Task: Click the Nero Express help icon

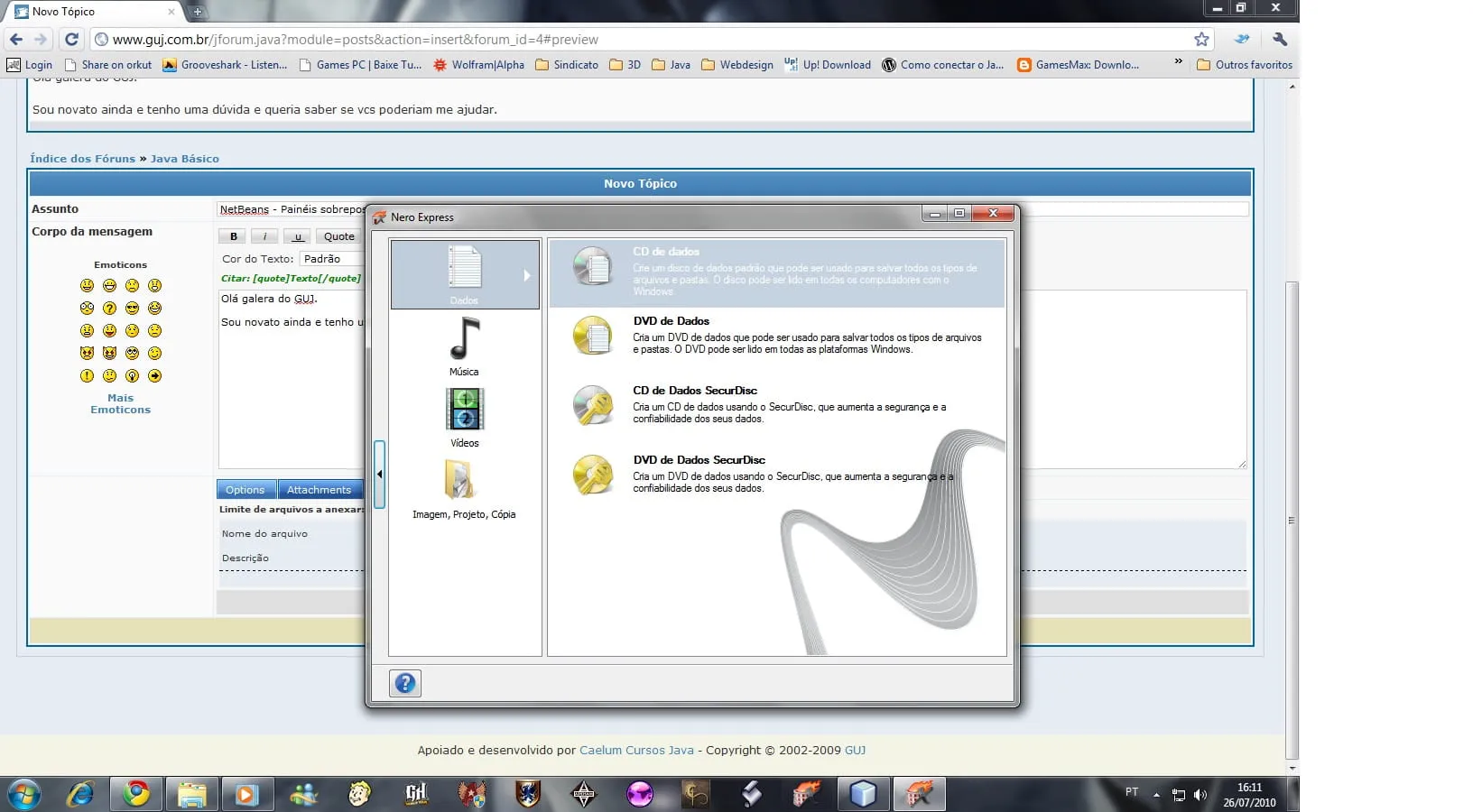Action: (x=405, y=684)
